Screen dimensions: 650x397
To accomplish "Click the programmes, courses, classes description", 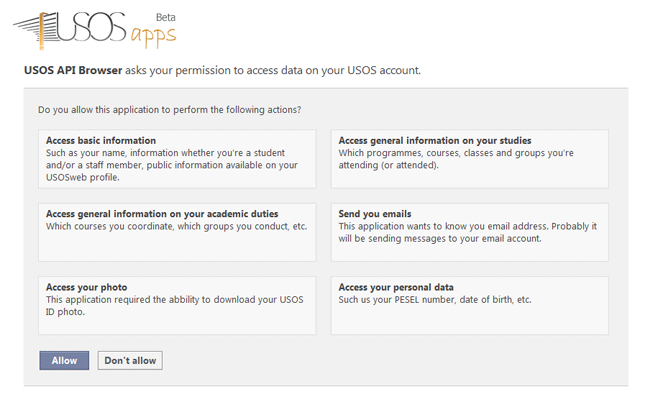I will click(456, 159).
